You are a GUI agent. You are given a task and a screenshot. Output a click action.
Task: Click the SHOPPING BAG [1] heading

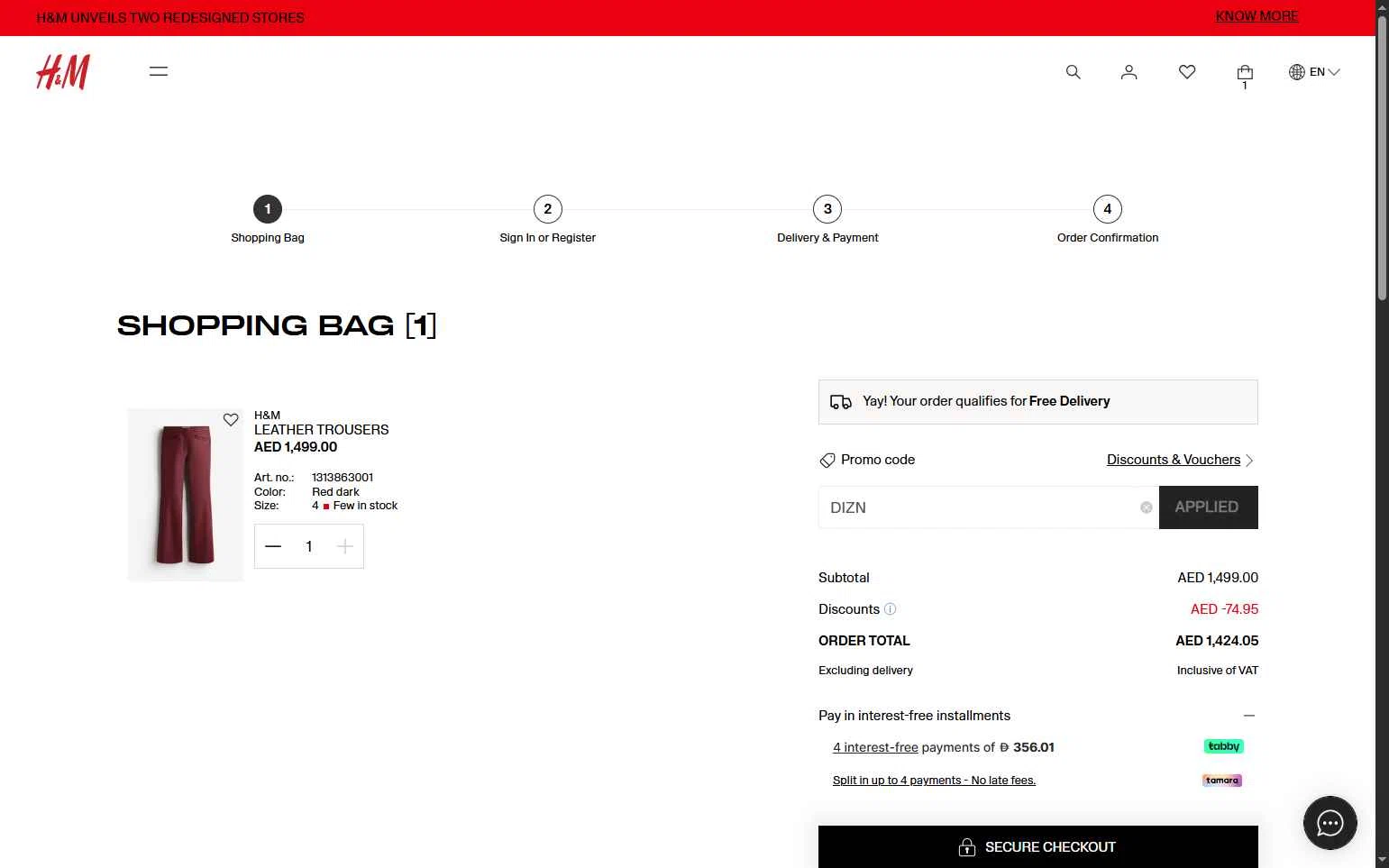pyautogui.click(x=277, y=325)
